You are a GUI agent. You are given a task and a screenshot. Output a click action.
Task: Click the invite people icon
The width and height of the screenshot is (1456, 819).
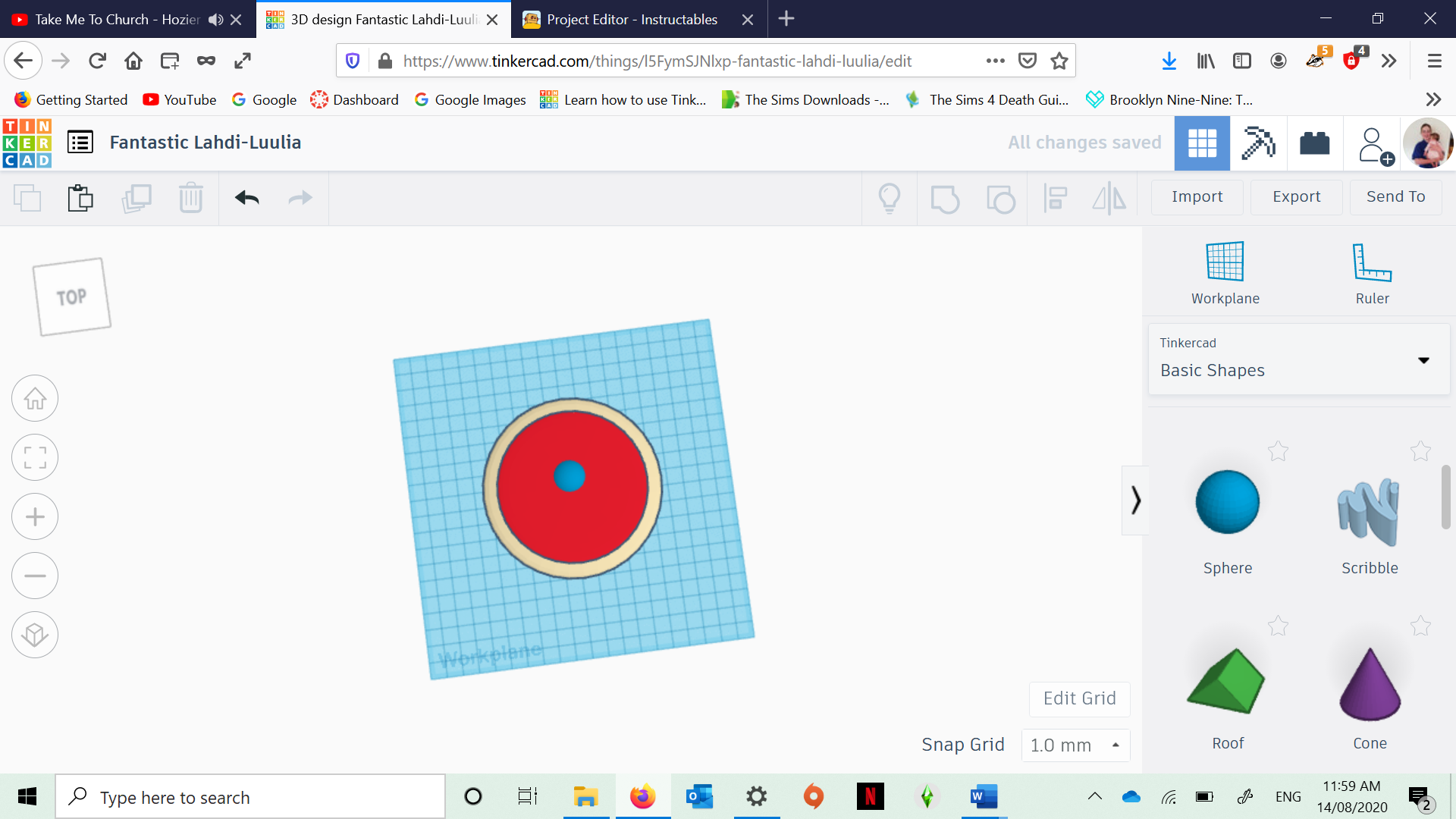(1376, 146)
